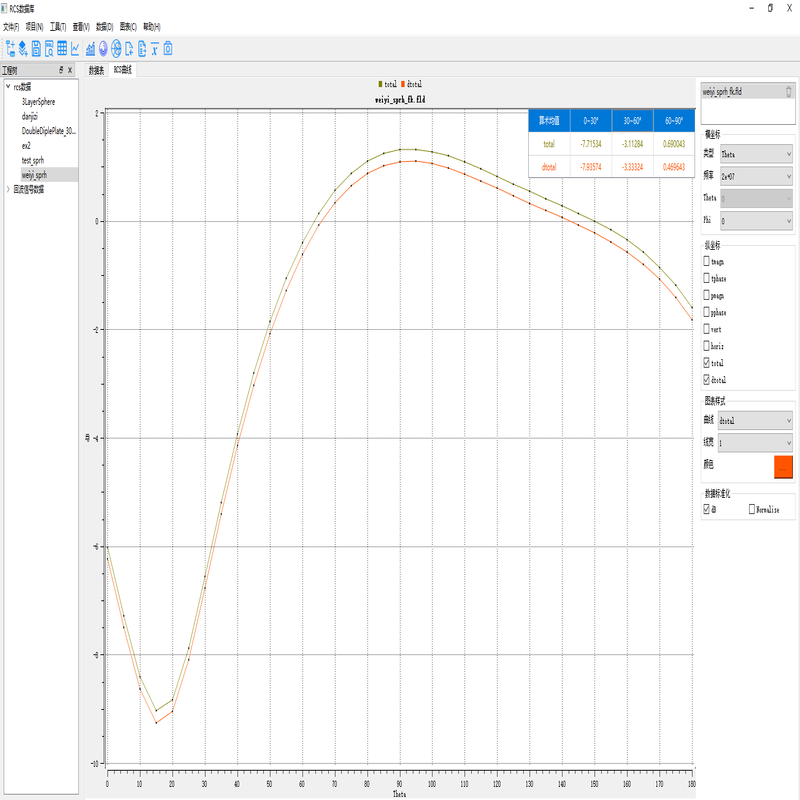The height and width of the screenshot is (800, 800).
Task: Click the project tree structure icon
Action: click(10, 48)
